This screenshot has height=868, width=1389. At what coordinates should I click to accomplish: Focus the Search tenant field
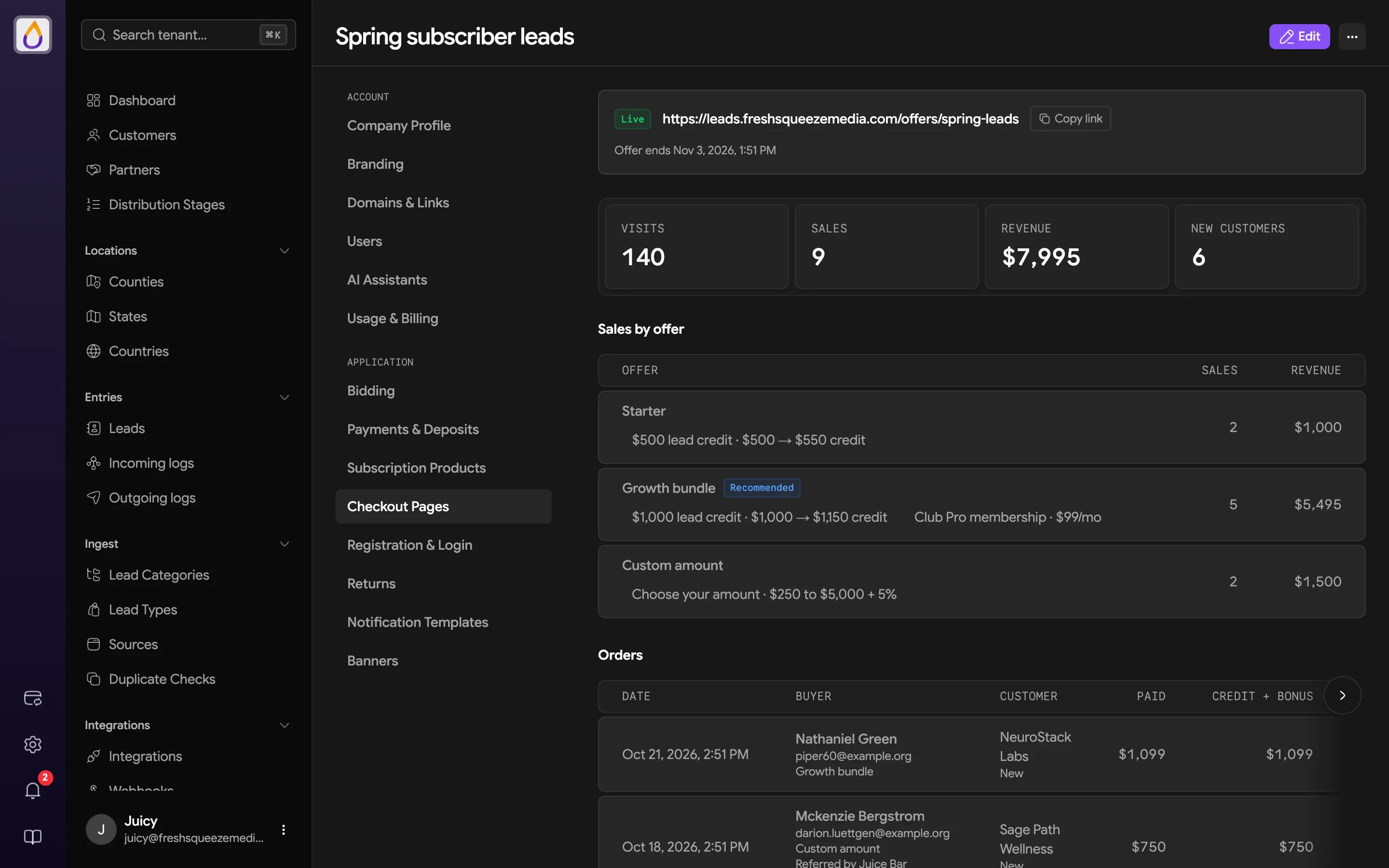point(188,34)
